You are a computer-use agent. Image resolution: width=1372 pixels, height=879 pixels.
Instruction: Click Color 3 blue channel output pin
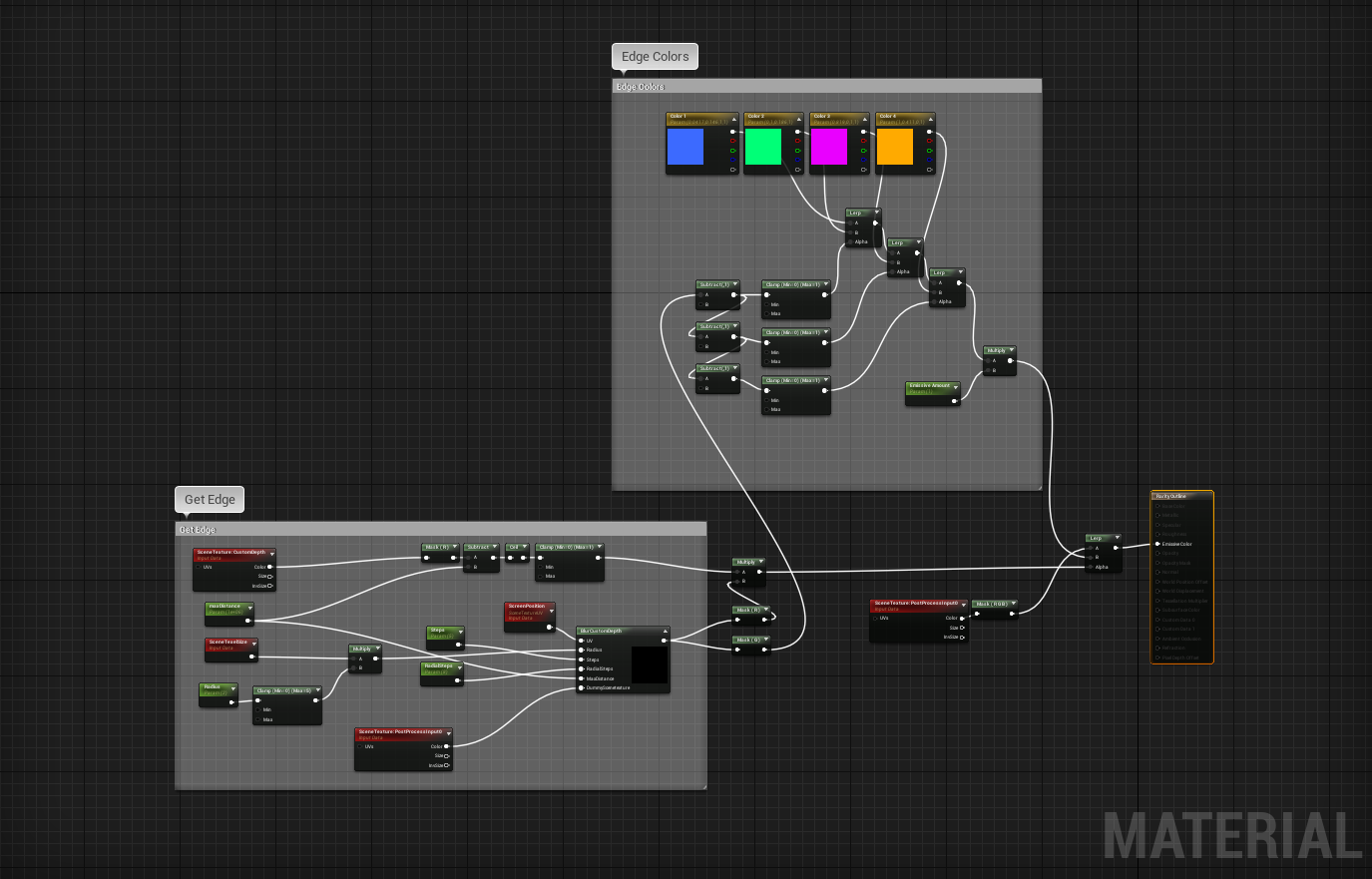(x=864, y=160)
